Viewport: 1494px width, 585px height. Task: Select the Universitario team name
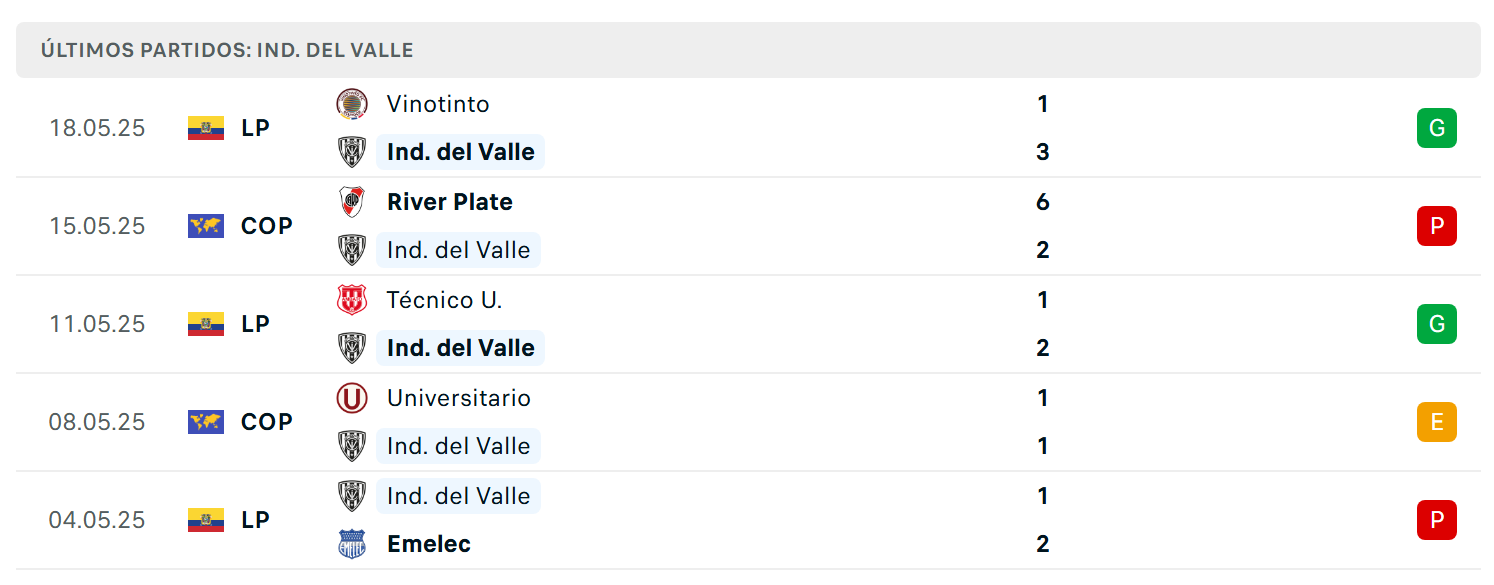pos(459,398)
